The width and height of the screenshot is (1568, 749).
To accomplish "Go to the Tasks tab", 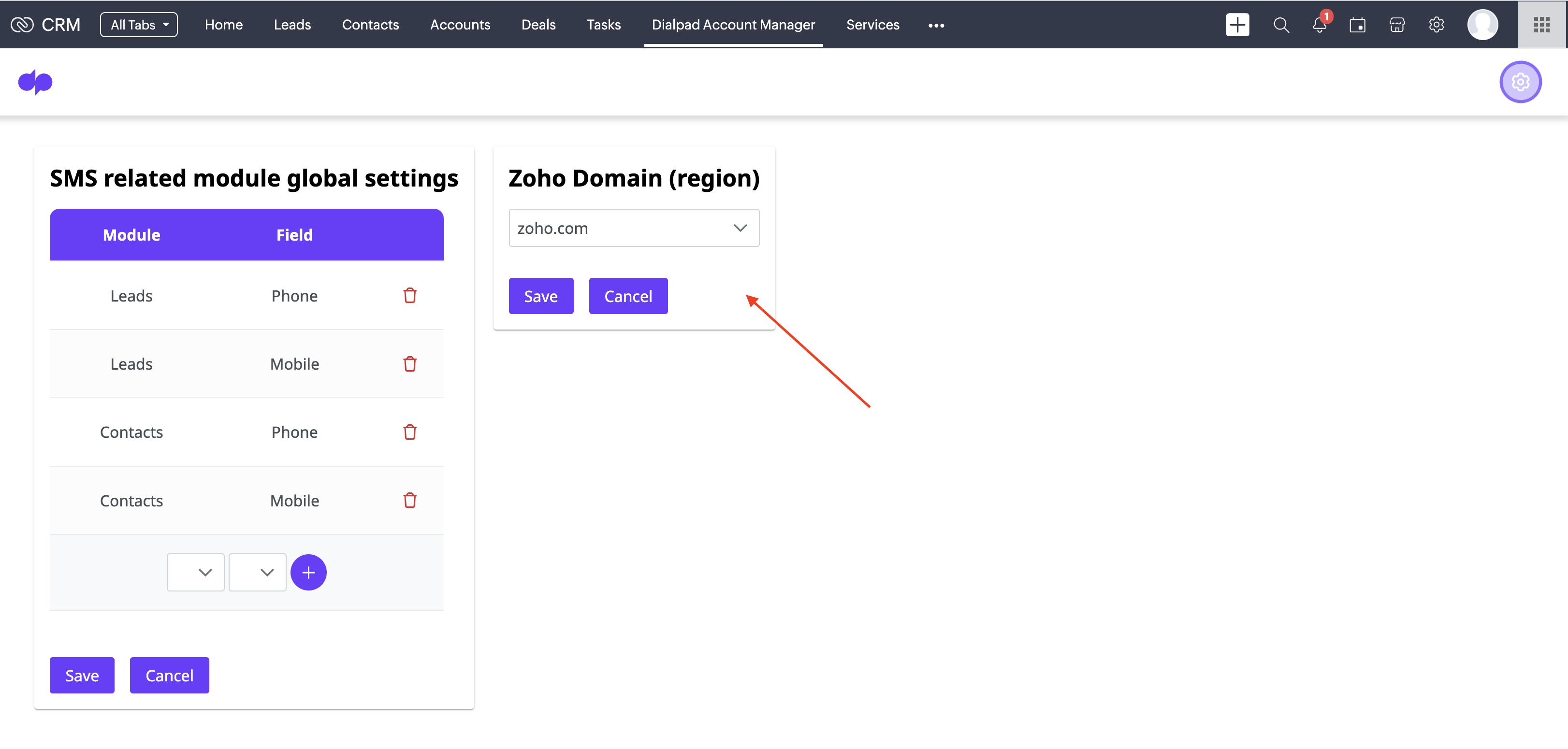I will [603, 25].
